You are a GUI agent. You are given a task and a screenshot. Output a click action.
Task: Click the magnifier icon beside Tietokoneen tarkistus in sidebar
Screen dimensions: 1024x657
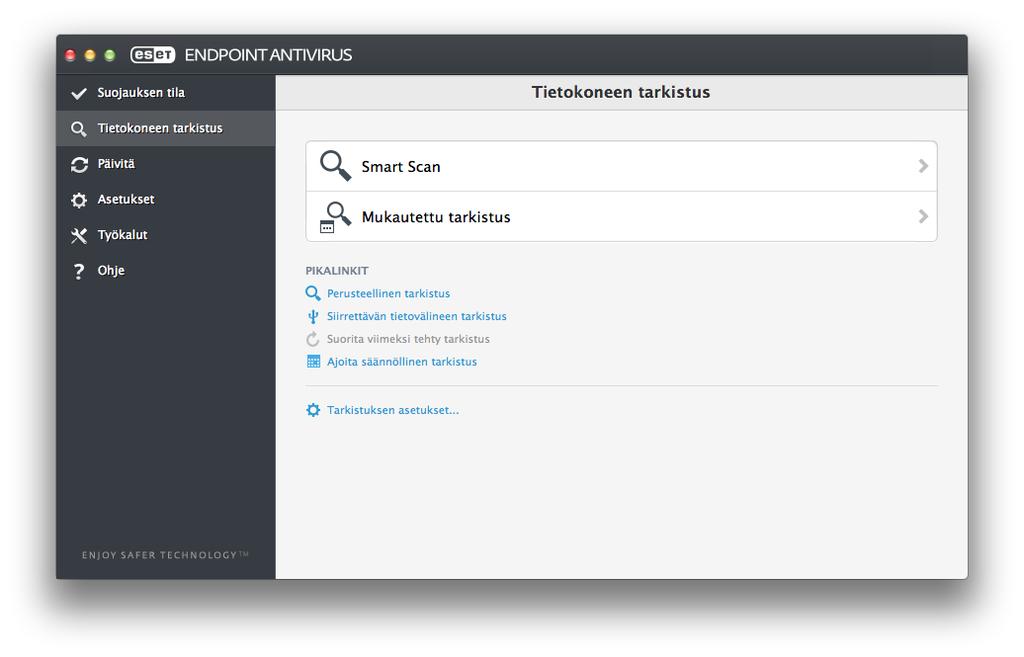(78, 129)
